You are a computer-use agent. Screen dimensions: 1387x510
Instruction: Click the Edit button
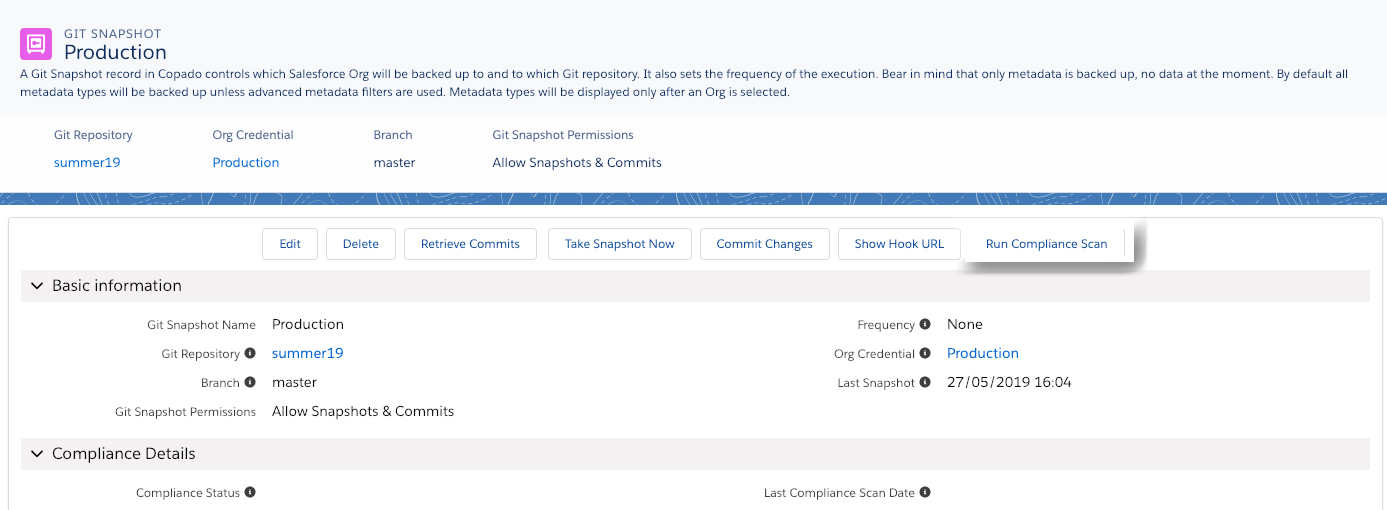[290, 244]
